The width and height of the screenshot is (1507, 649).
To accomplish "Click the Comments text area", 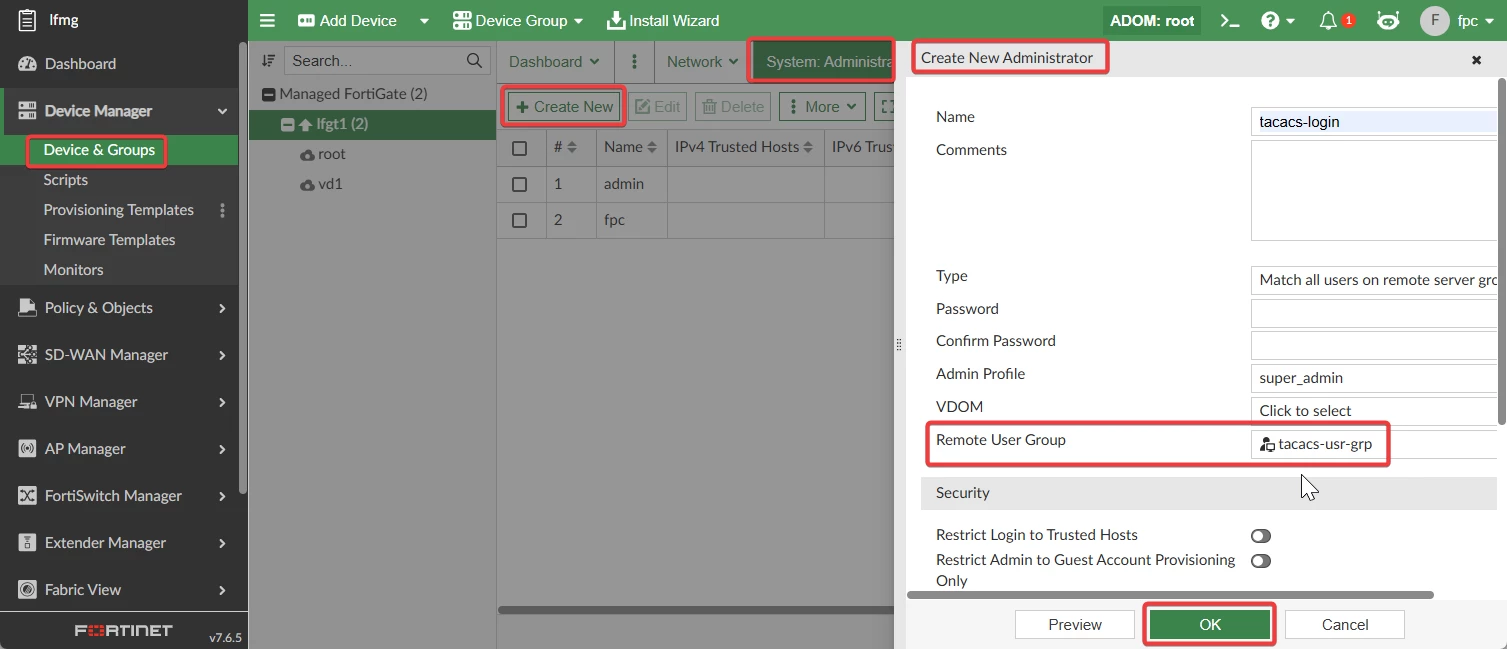I will coord(1374,190).
